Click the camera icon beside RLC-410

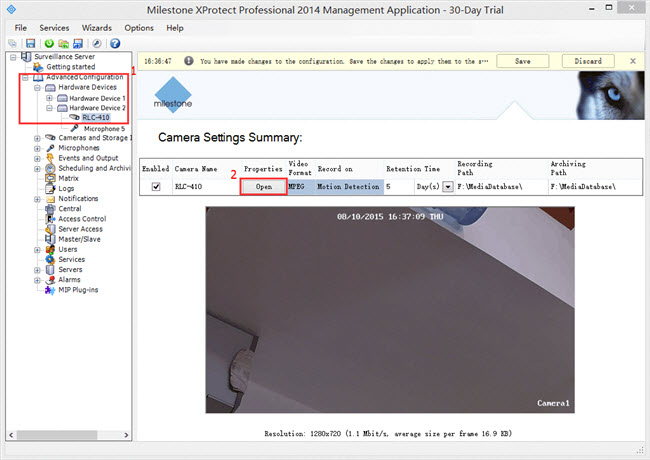75,118
